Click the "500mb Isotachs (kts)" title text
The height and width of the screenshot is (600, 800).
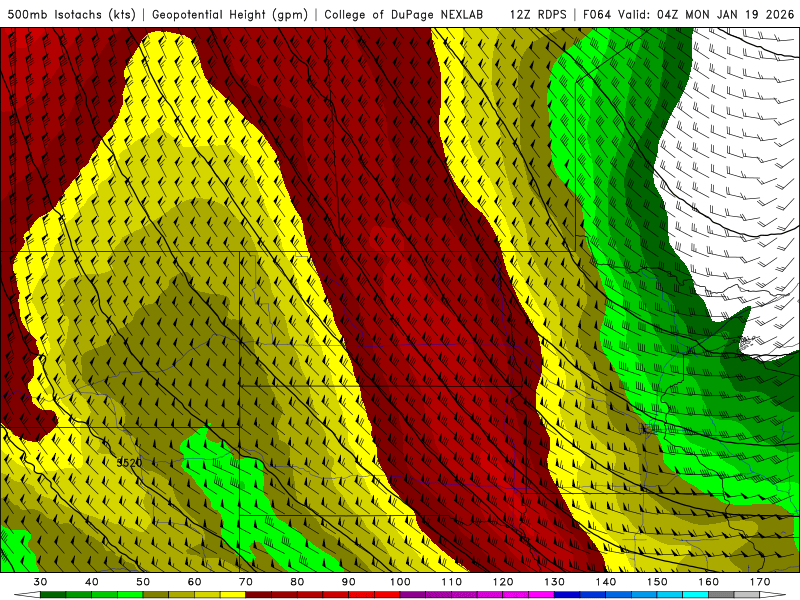[x=71, y=14]
